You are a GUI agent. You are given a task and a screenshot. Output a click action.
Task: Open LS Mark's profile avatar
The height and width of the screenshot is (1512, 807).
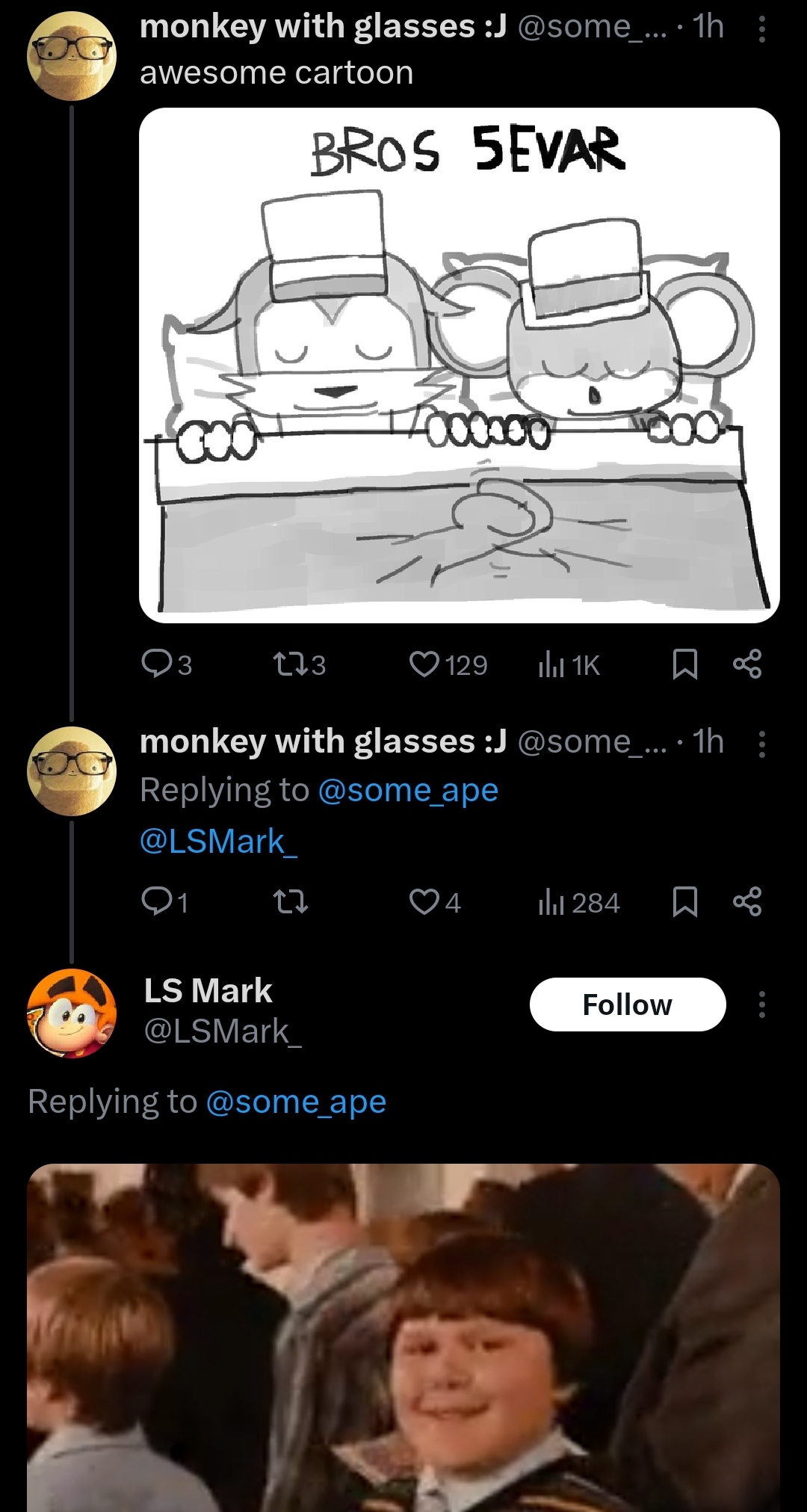(72, 1012)
